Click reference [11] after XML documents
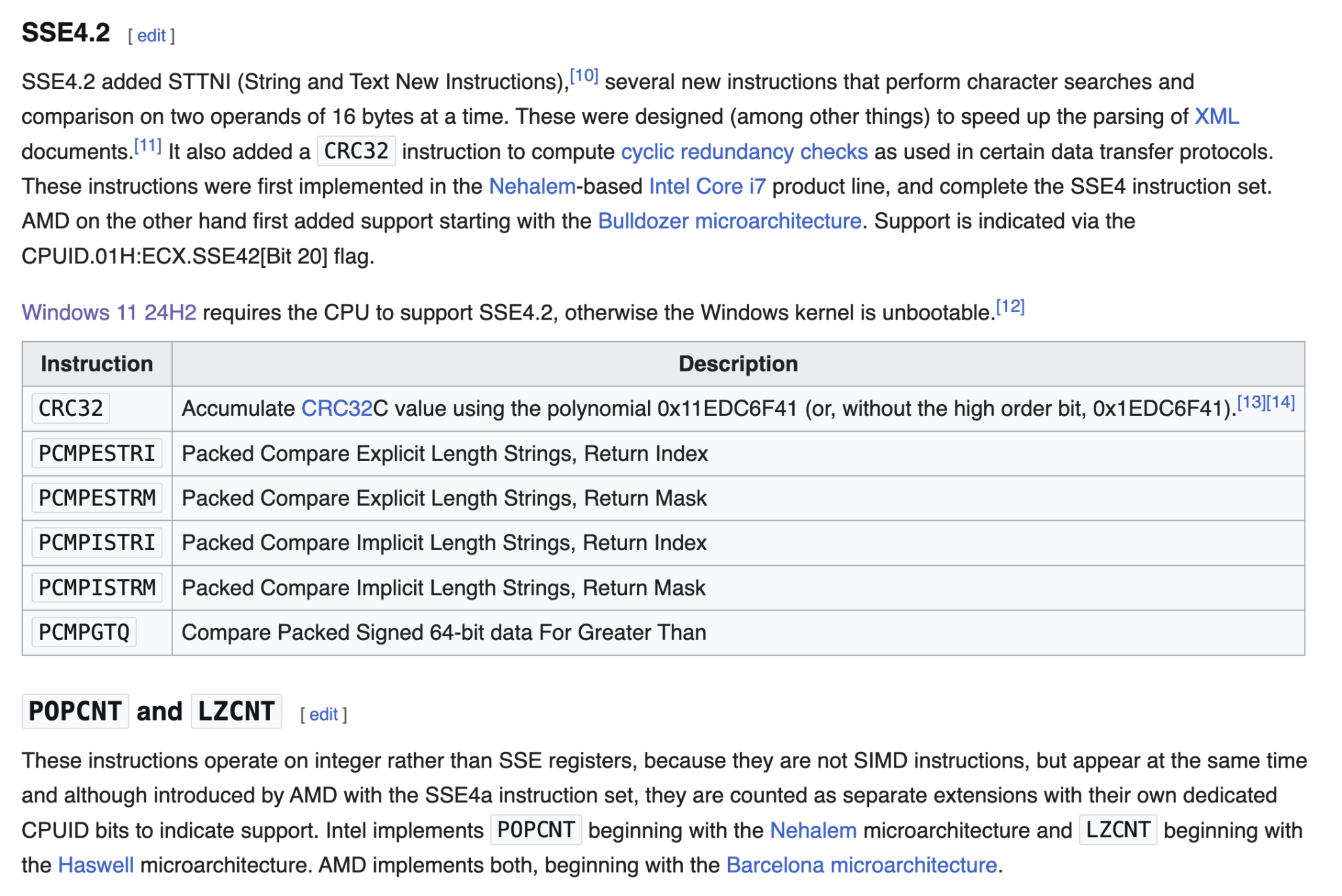The image size is (1342, 896). coord(147,145)
